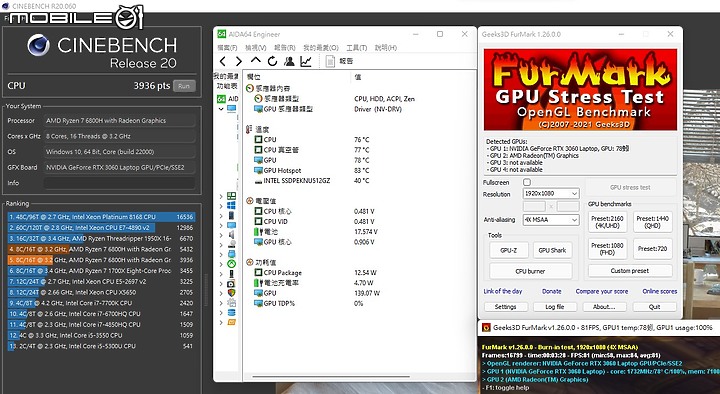Launch GPU Shark tool

(552, 250)
